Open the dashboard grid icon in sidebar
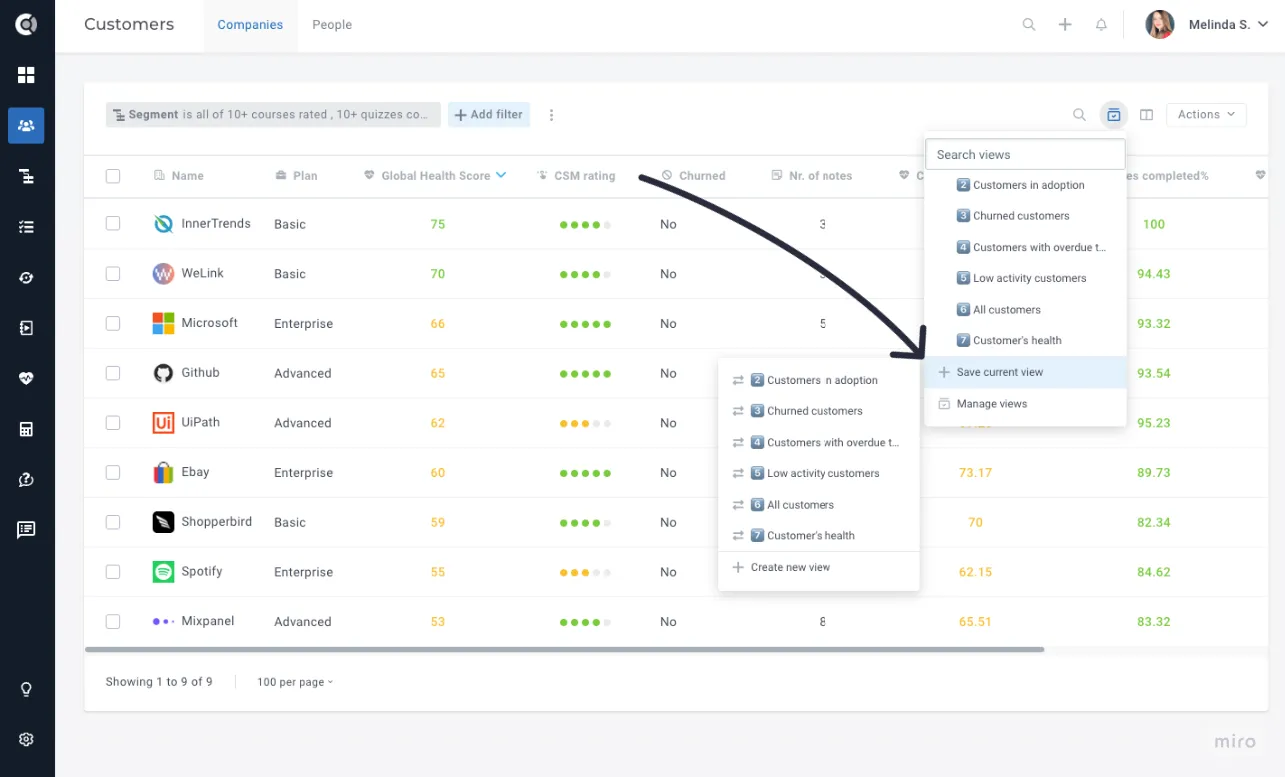Image resolution: width=1285 pixels, height=777 pixels. pyautogui.click(x=26, y=75)
